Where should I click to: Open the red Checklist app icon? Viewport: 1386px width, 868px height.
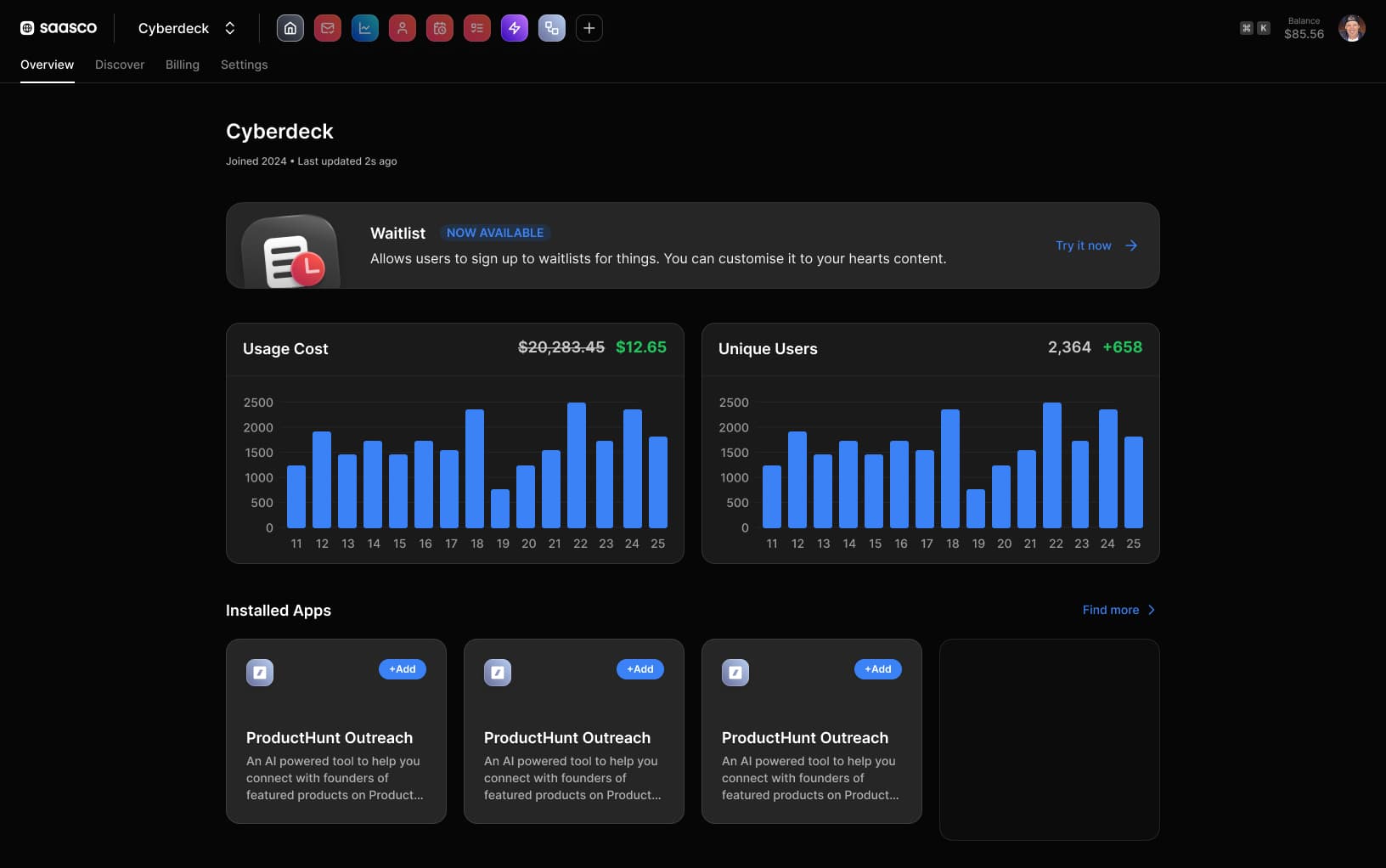(x=477, y=28)
